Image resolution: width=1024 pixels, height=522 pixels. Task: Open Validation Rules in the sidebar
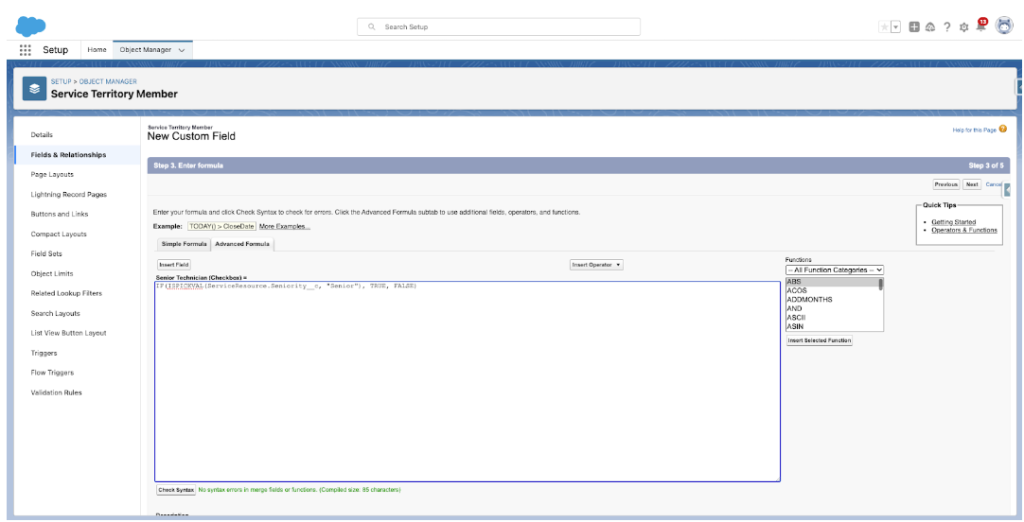click(x=56, y=393)
